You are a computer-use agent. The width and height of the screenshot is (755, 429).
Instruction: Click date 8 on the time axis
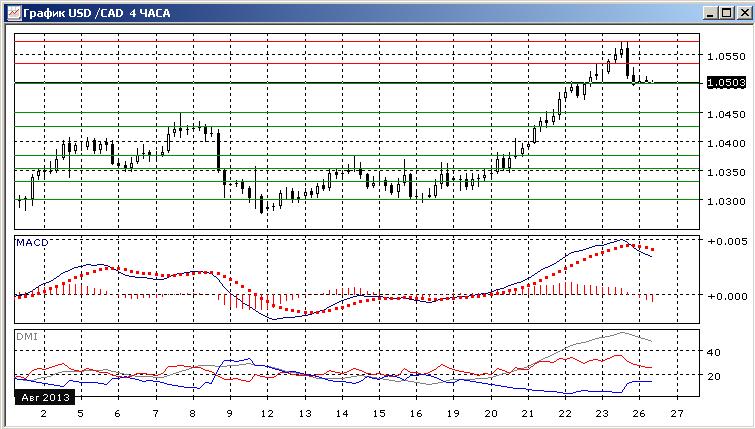point(193,414)
